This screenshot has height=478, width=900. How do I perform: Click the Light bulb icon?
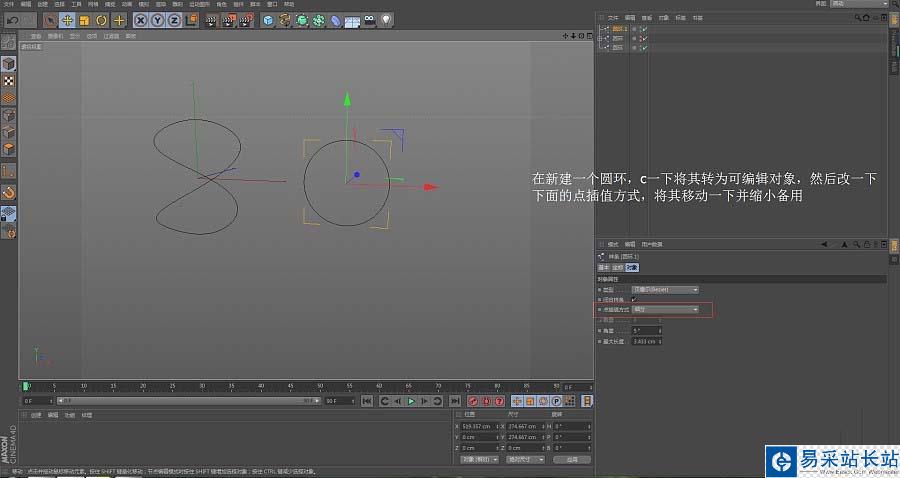(x=386, y=21)
